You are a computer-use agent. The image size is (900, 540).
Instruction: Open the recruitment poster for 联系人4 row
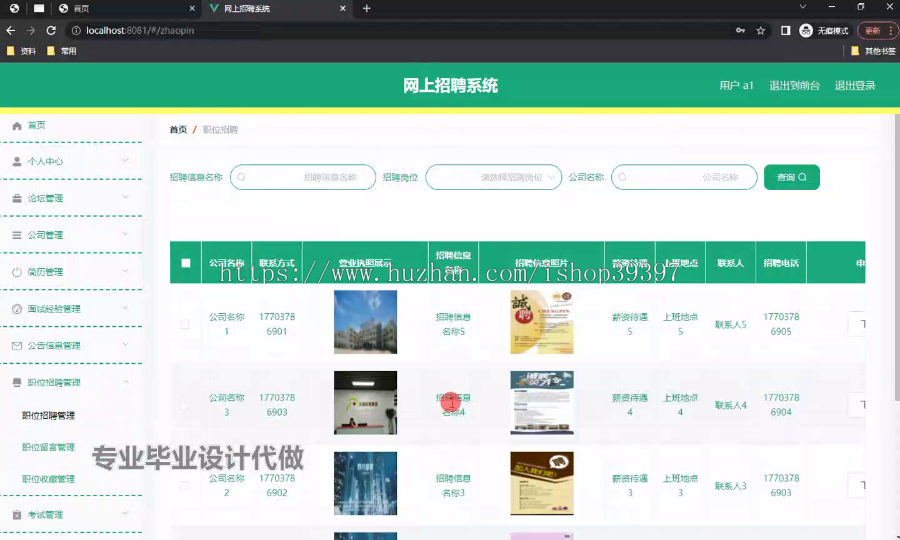542,403
